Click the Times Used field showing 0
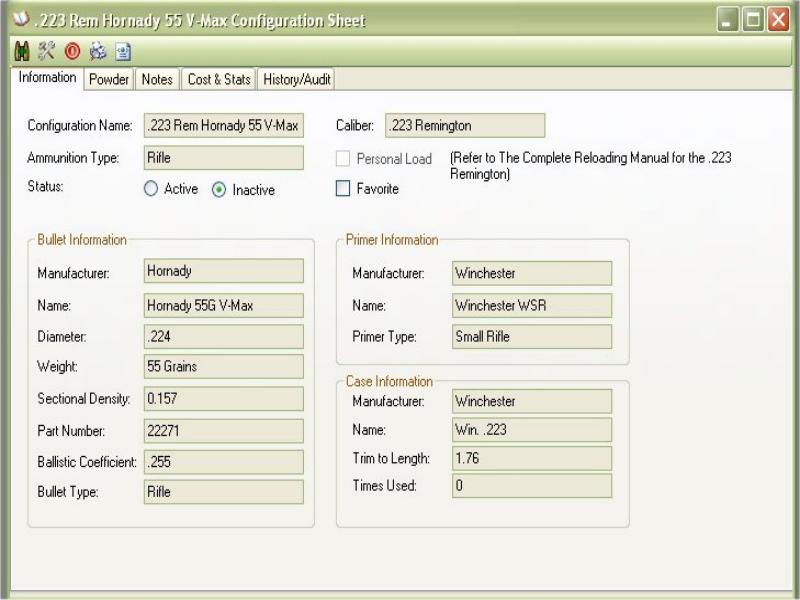Screen dimensions: 800x600 (532, 486)
